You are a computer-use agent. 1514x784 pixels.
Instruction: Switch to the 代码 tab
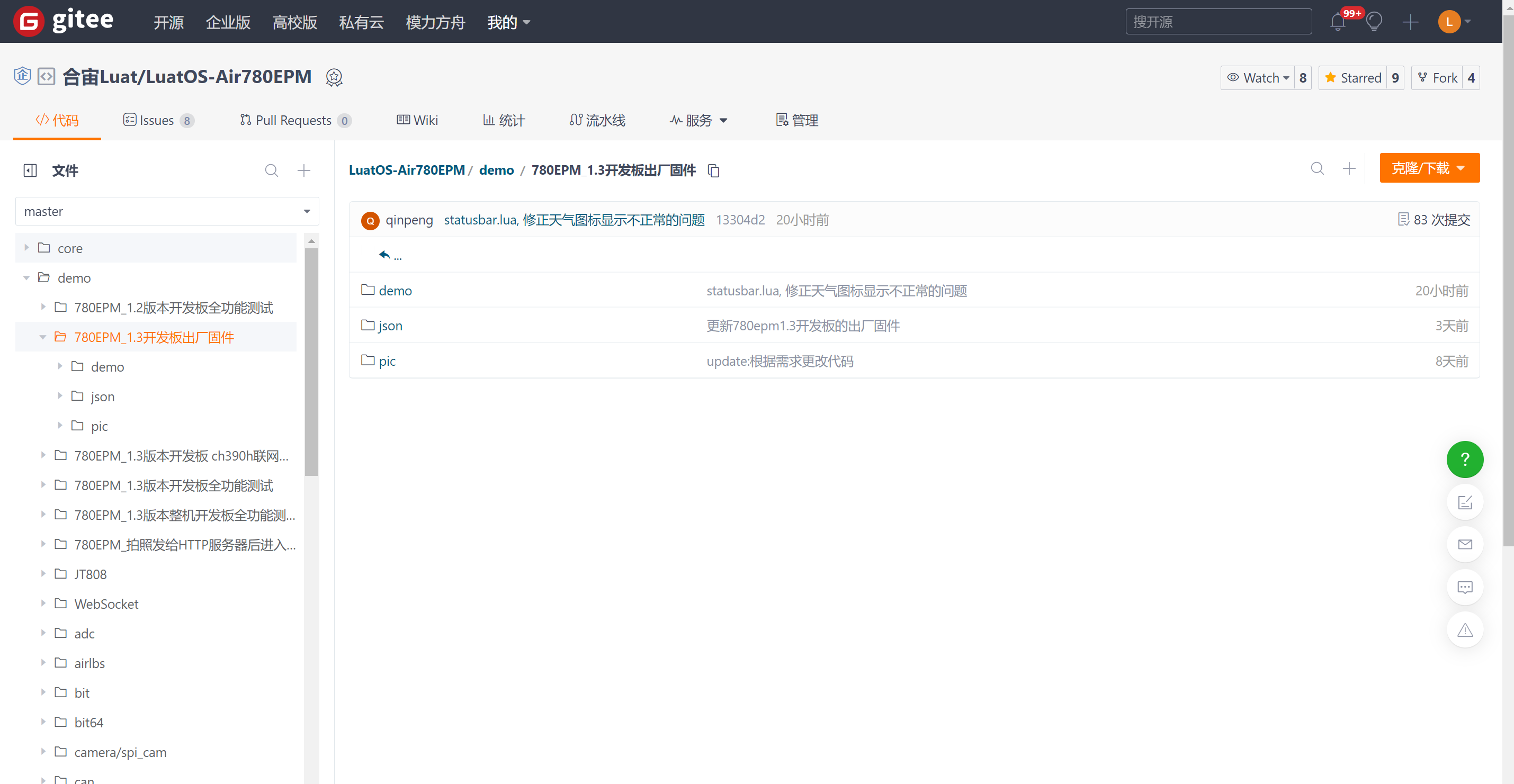pyautogui.click(x=57, y=121)
